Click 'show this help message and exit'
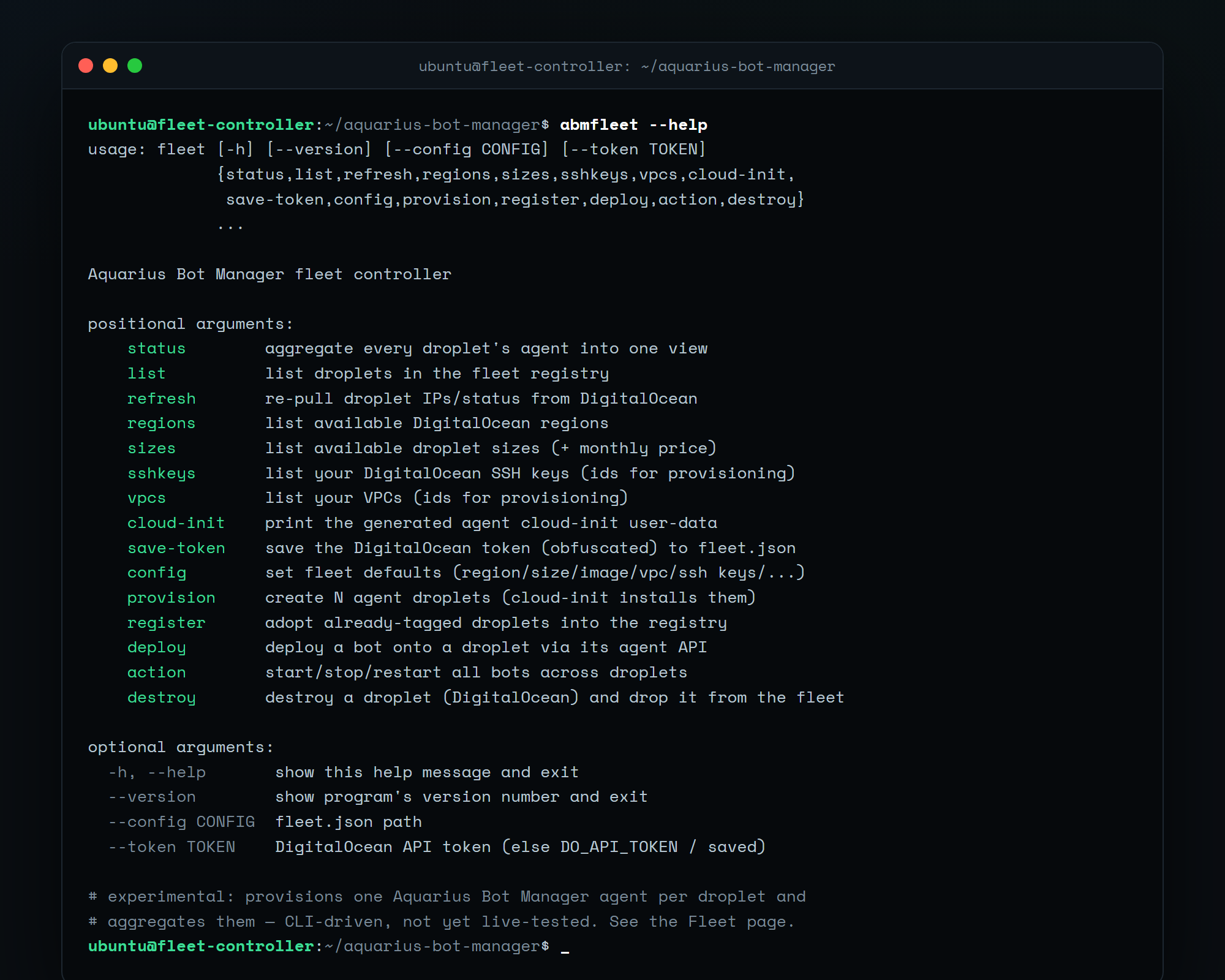Image resolution: width=1225 pixels, height=980 pixels. point(427,772)
